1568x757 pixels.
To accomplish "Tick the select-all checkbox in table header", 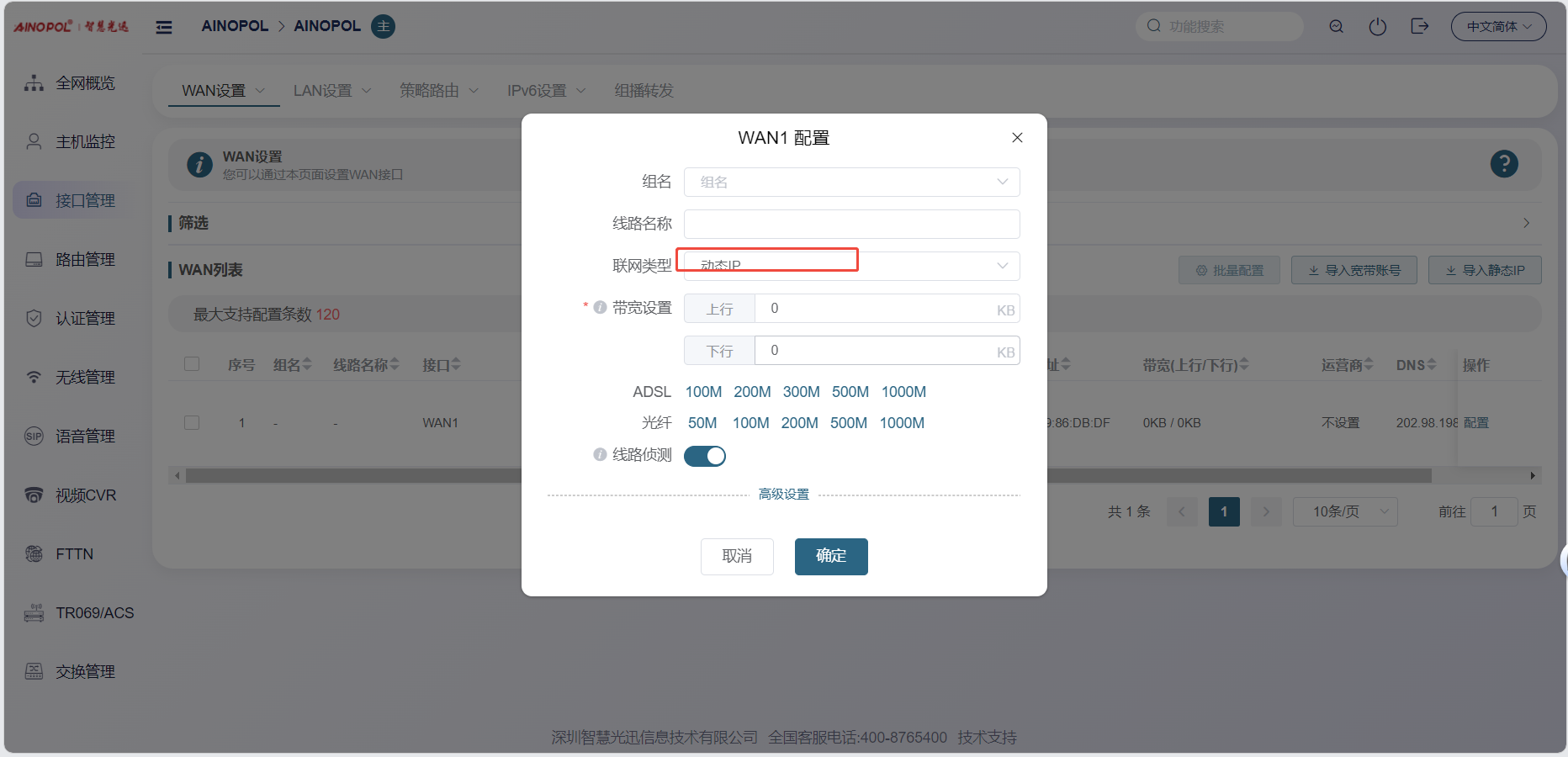I will coord(192,364).
